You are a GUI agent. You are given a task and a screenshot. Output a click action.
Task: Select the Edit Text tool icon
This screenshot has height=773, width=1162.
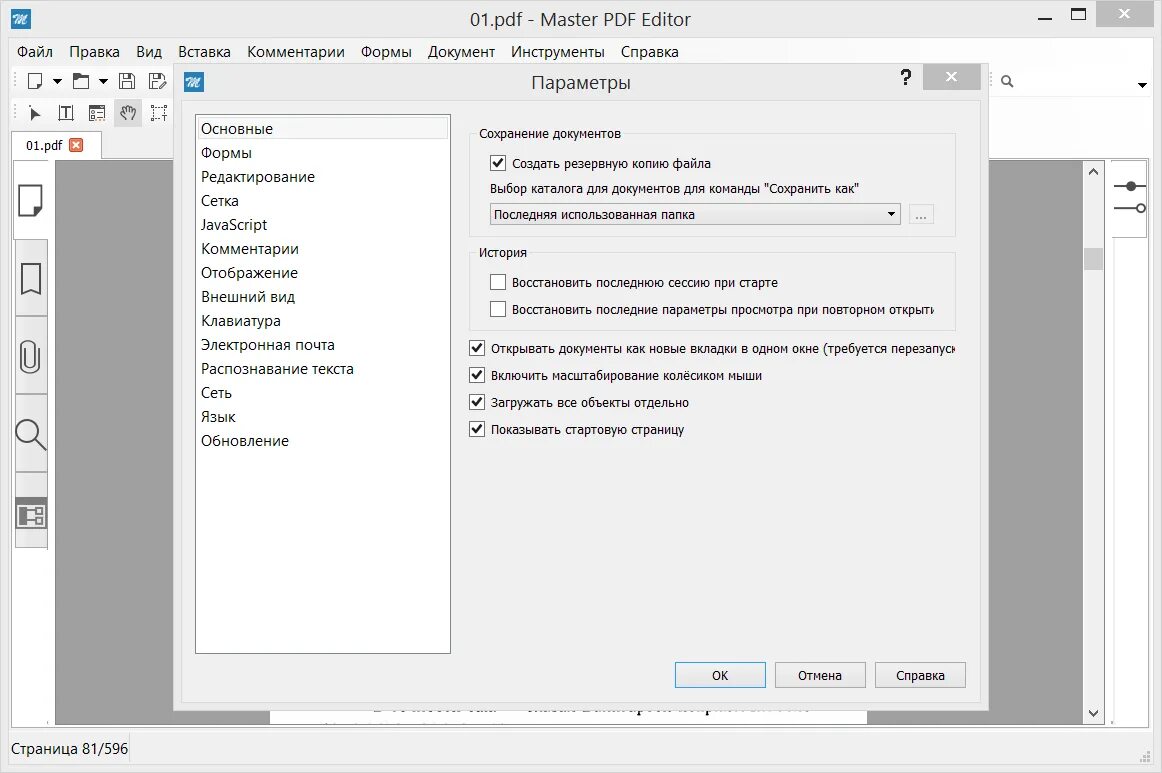coord(66,113)
